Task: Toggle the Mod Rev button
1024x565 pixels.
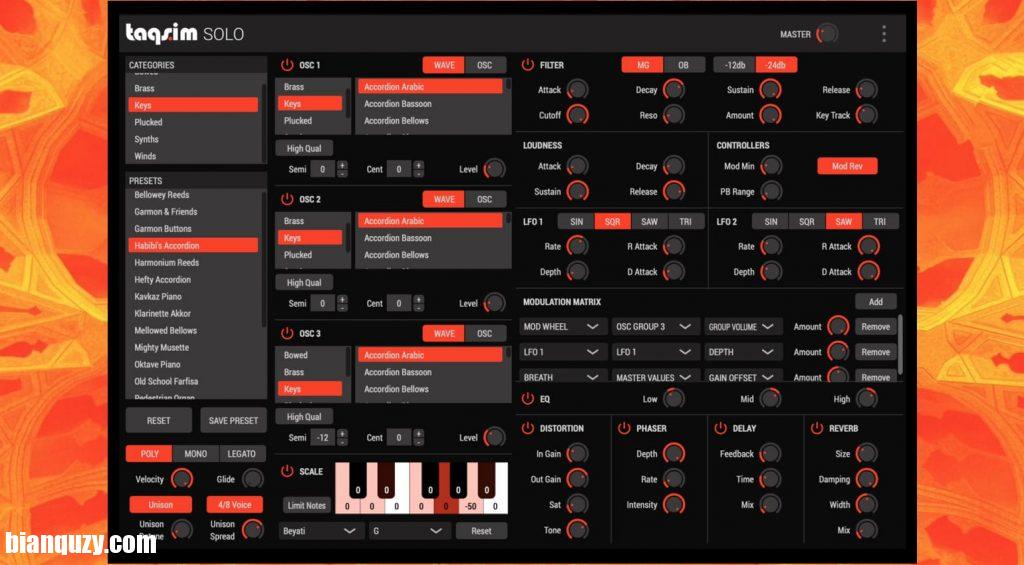Action: 847,166
